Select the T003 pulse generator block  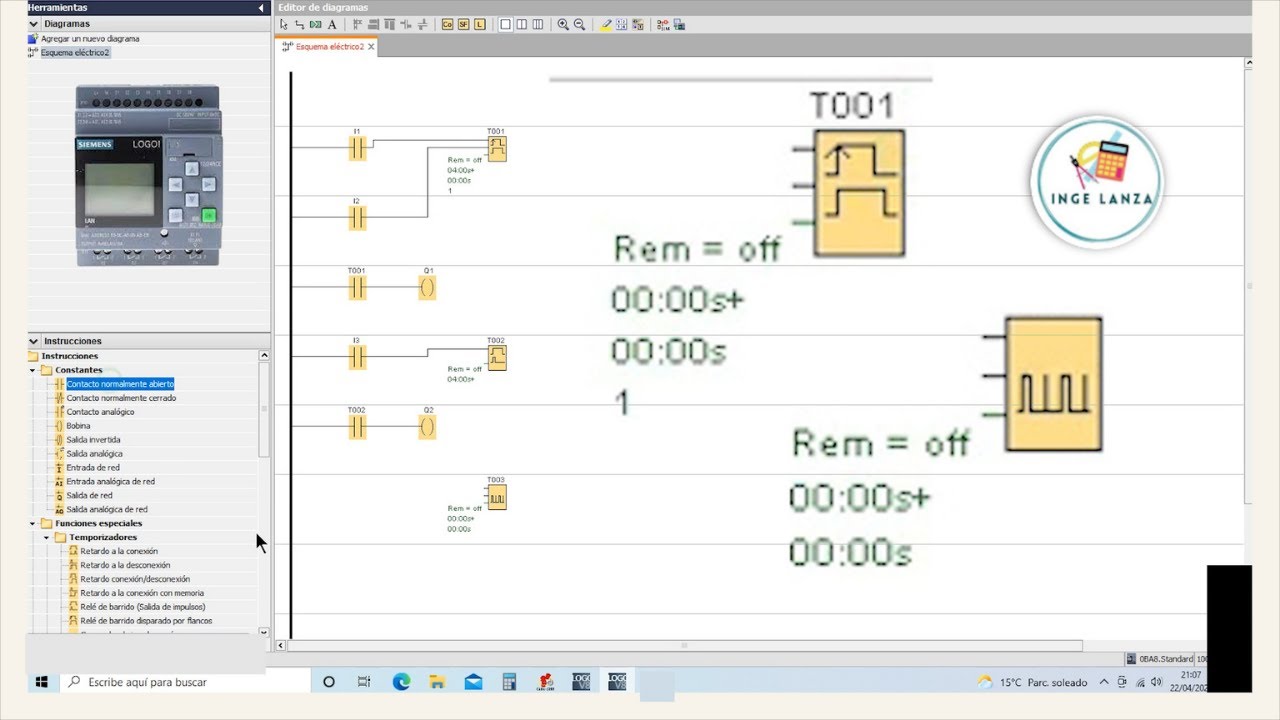pyautogui.click(x=496, y=497)
